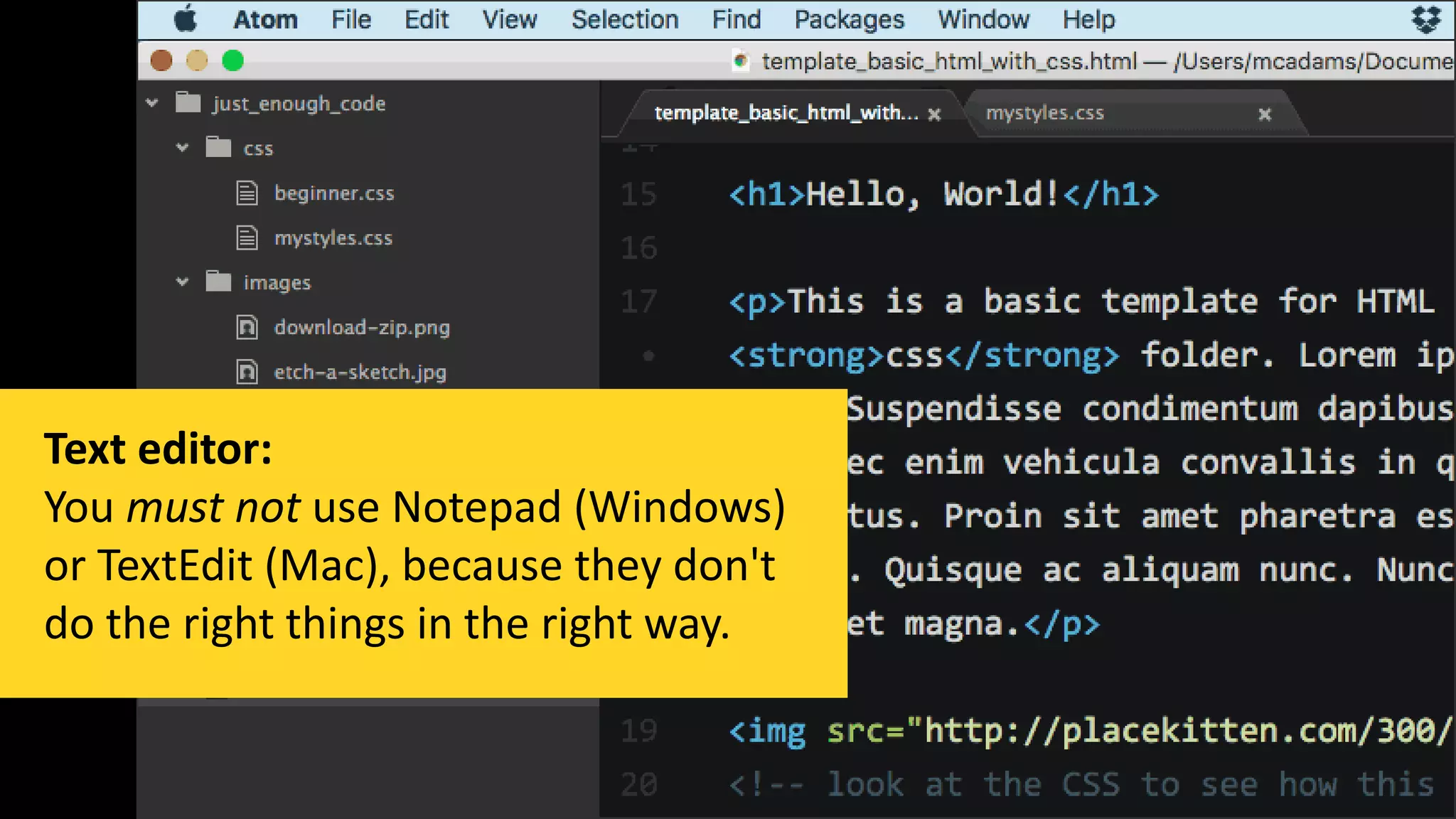Click the etch-a-sketch.jpg image icon

(x=247, y=372)
